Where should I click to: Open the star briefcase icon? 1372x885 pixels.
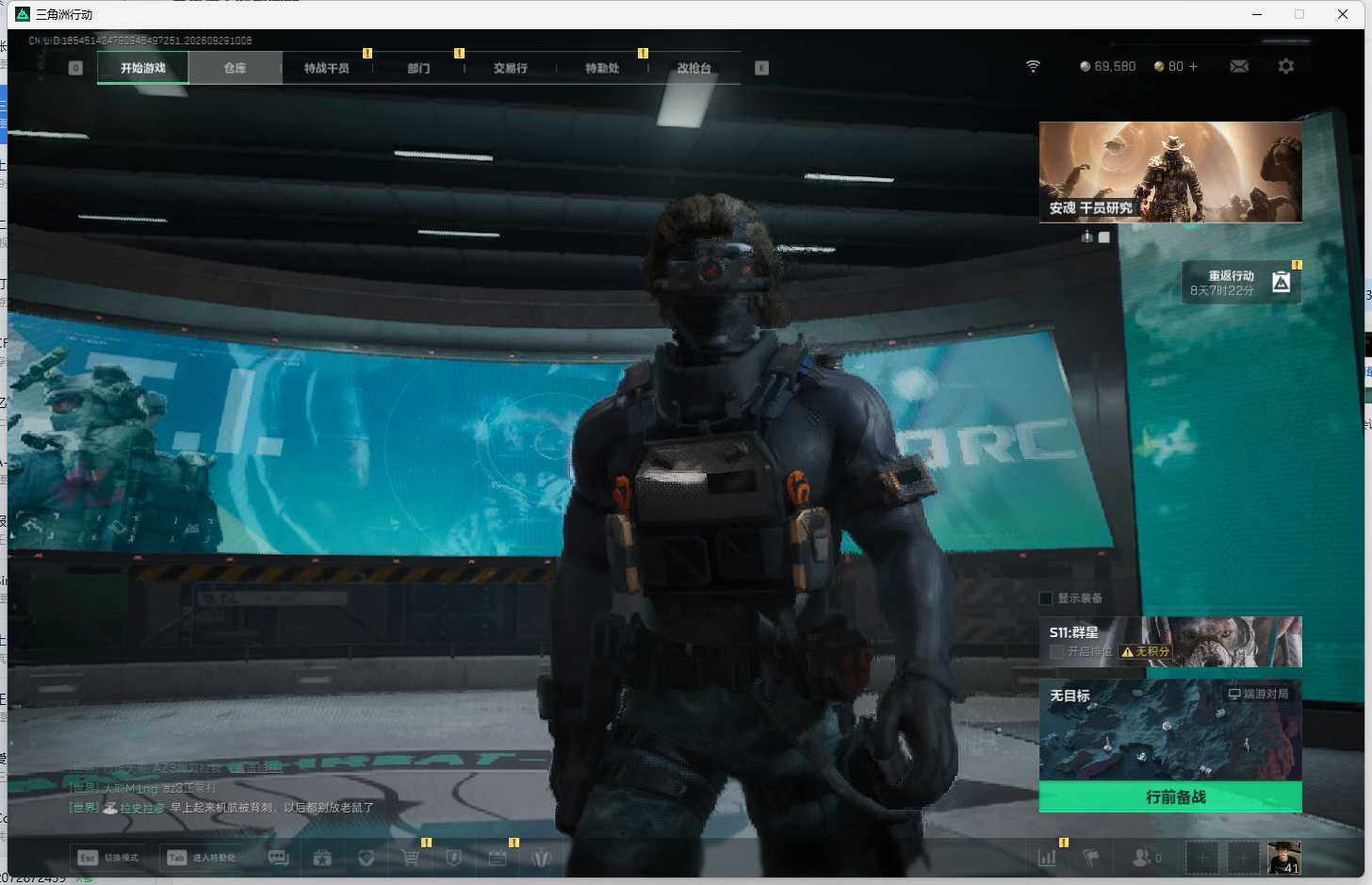pos(322,858)
